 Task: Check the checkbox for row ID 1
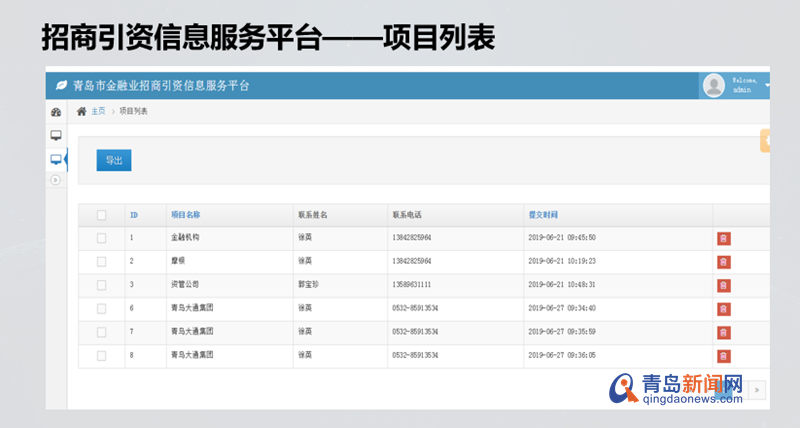[101, 238]
